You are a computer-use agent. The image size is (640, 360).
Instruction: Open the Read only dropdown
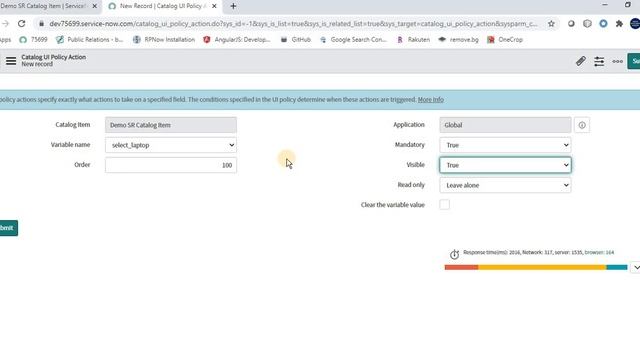point(505,185)
